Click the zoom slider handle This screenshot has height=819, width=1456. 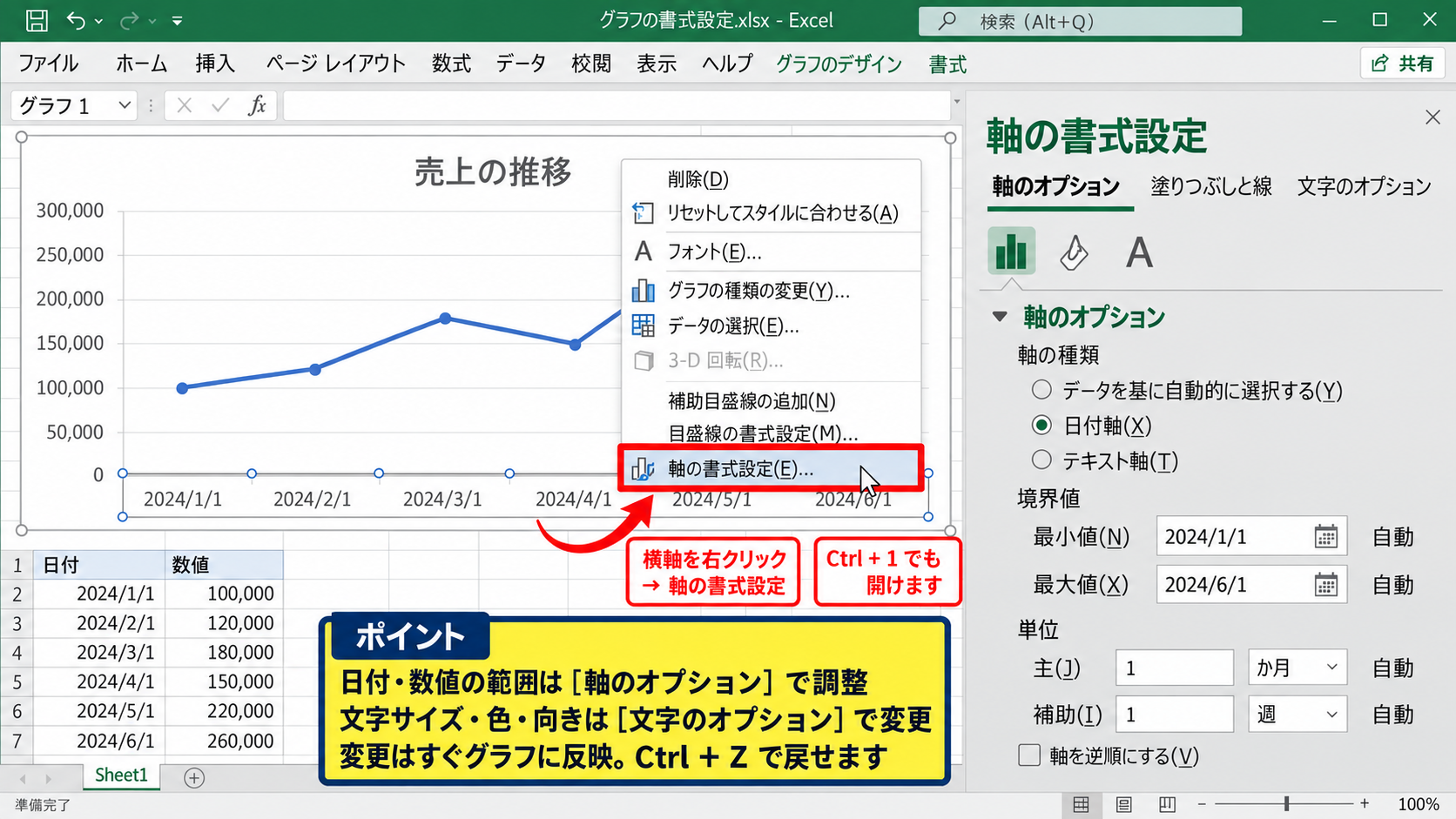point(1286,804)
